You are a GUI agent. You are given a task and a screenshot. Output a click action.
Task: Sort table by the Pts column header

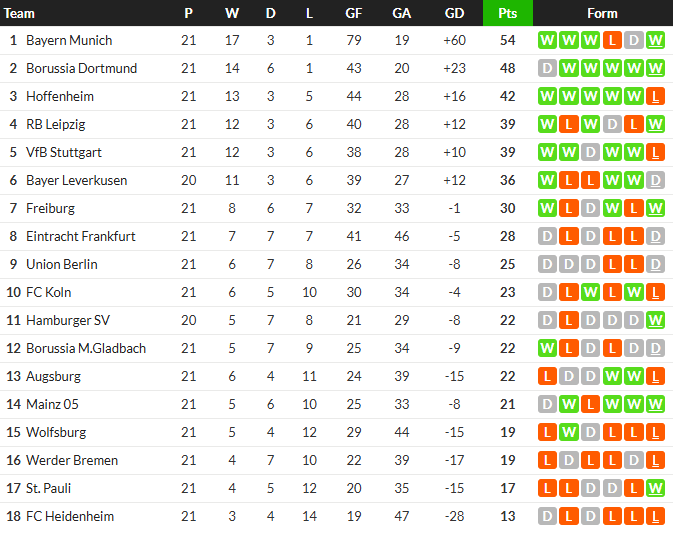(508, 13)
